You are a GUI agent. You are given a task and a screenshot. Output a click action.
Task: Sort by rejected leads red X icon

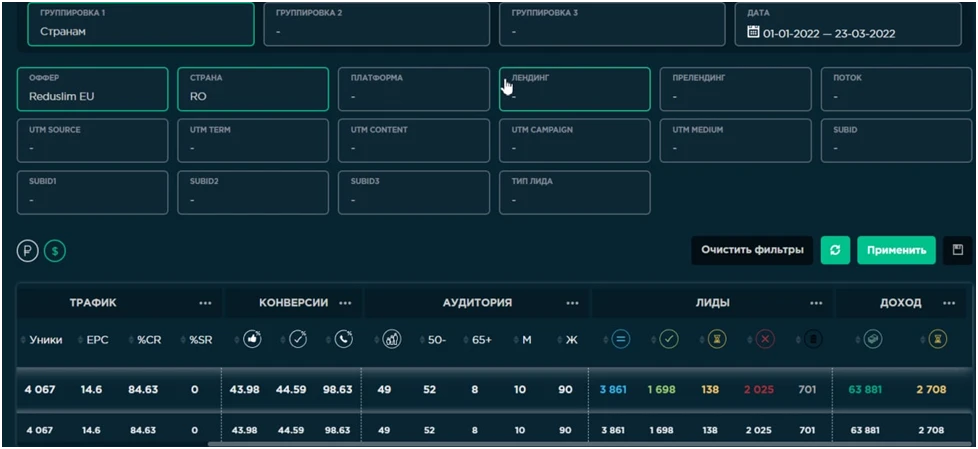[x=765, y=339]
